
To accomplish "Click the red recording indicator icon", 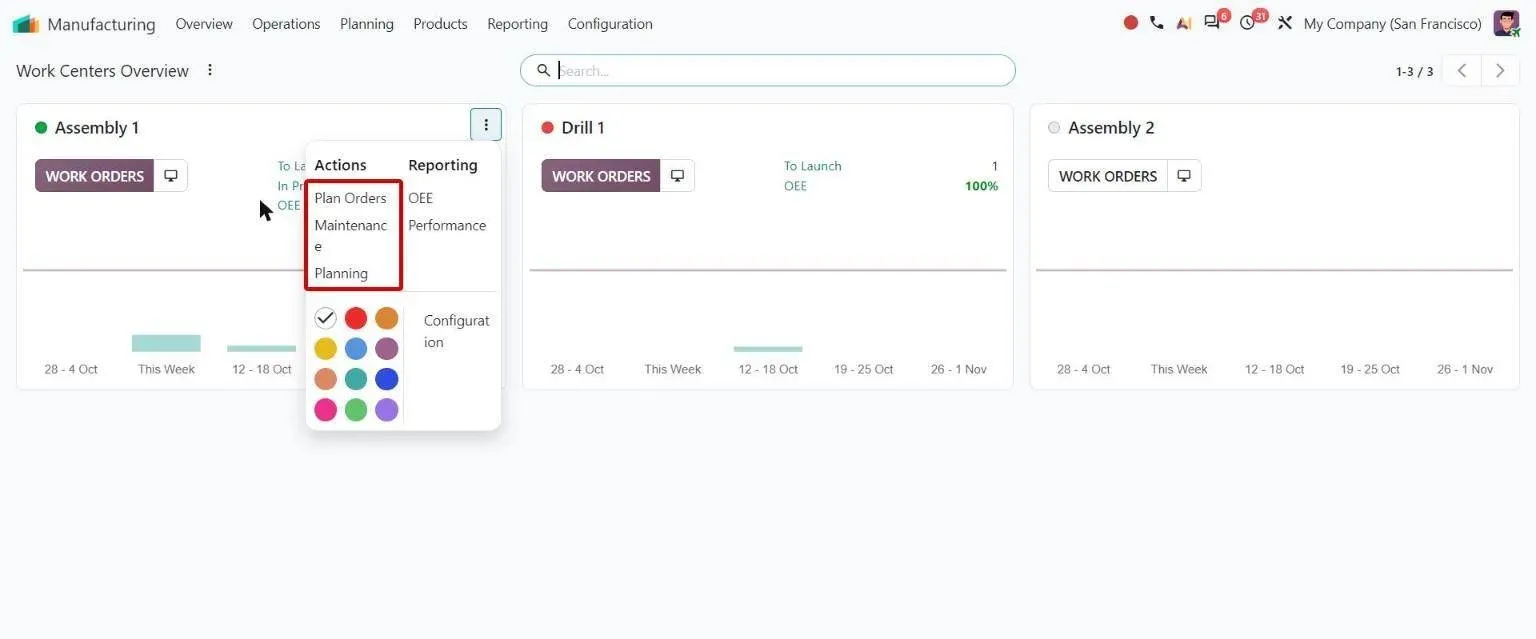I will point(1131,22).
